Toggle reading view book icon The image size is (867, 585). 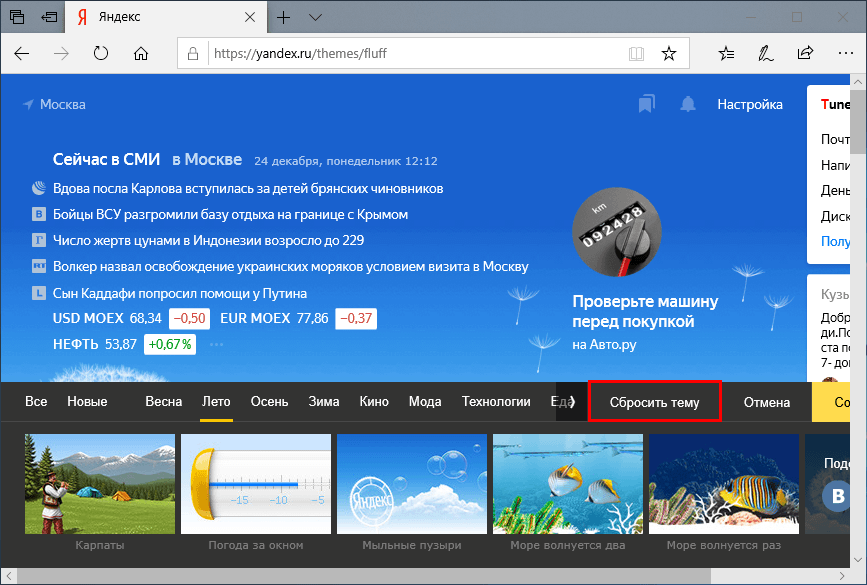tap(636, 54)
